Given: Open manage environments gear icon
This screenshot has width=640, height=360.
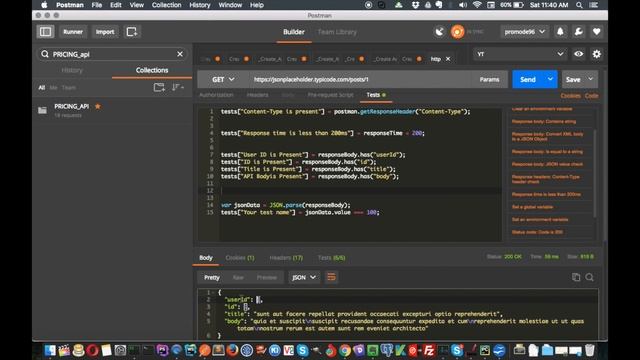Looking at the screenshot, I should tap(596, 54).
